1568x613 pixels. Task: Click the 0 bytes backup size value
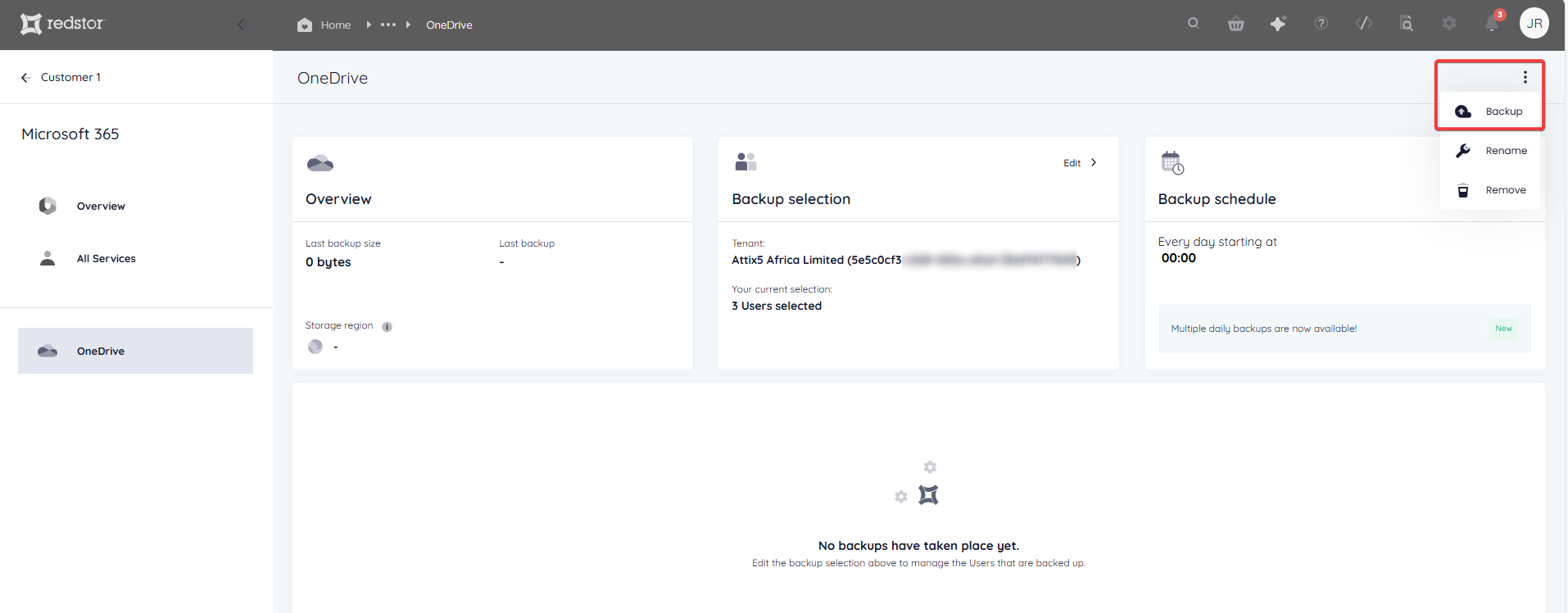[329, 262]
